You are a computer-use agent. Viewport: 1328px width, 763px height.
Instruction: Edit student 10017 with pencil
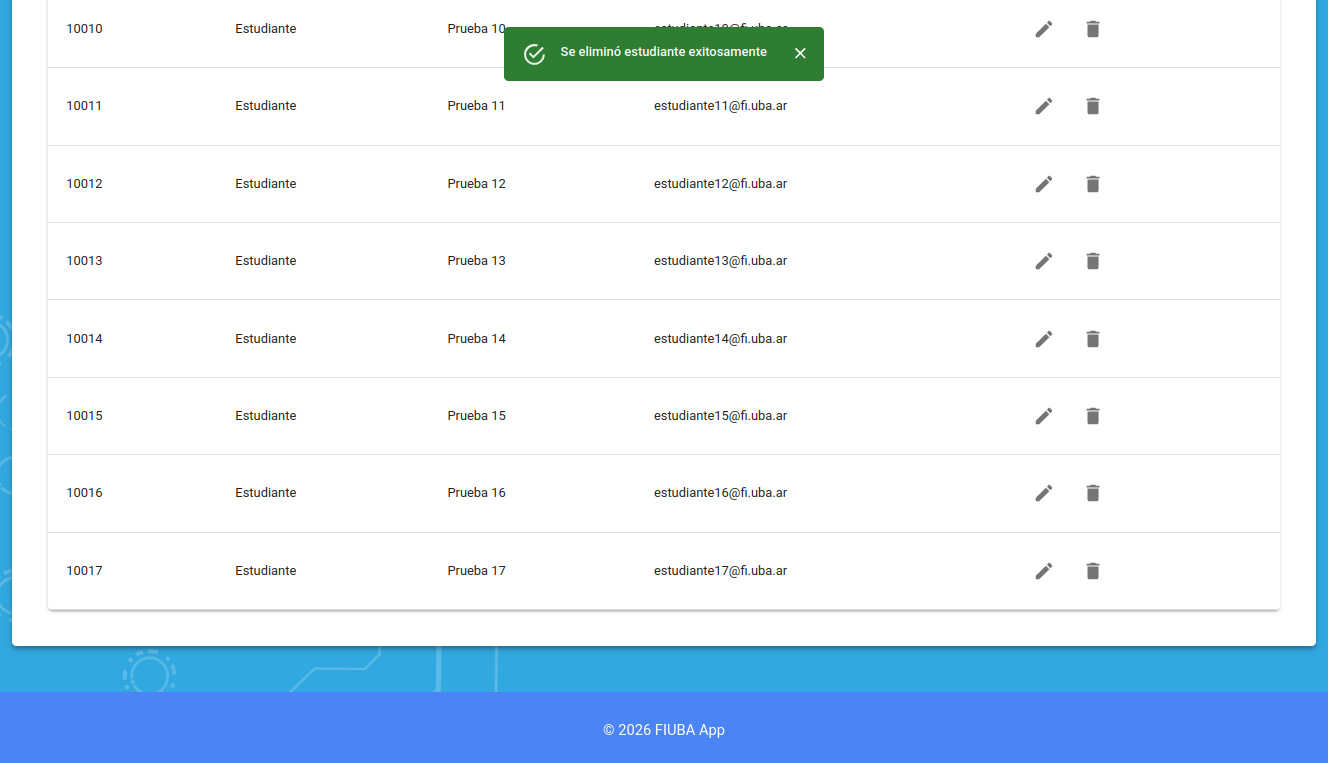pos(1043,571)
